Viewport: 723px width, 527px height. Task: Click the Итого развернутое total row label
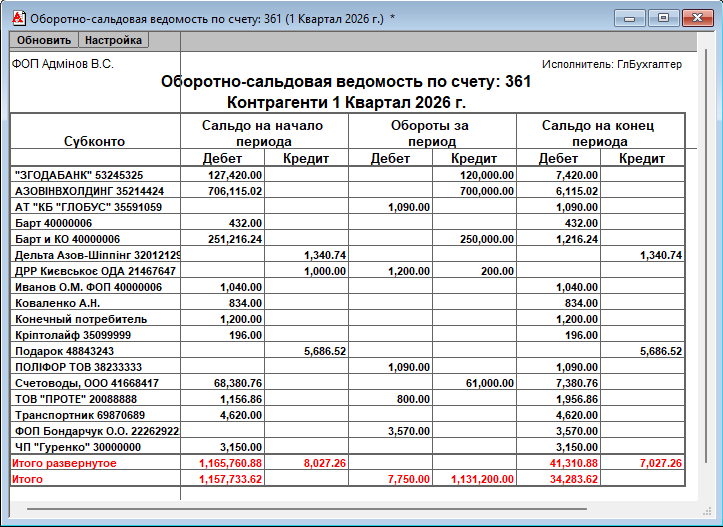coord(64,464)
